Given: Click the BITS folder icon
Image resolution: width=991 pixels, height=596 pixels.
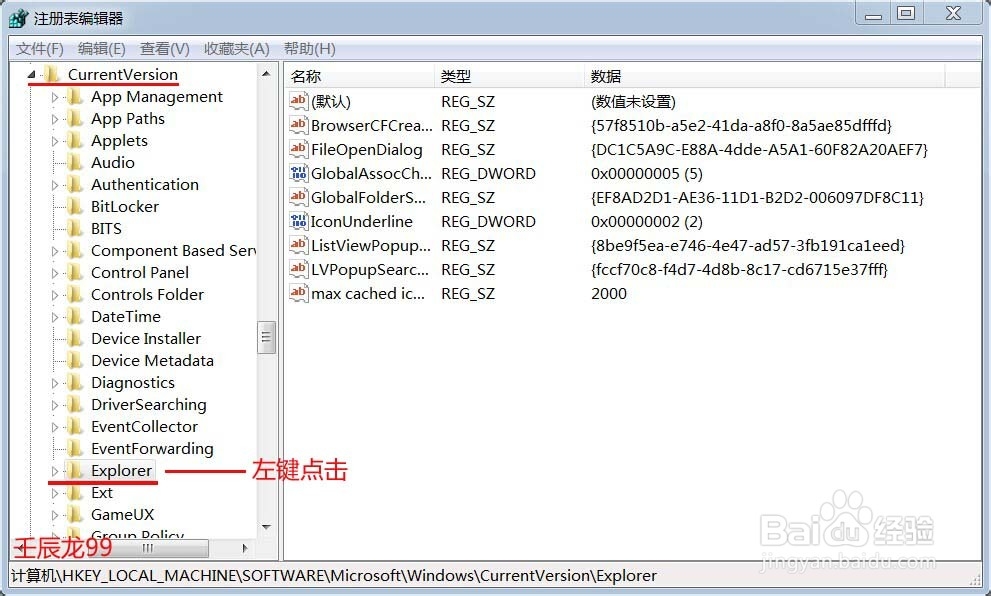Looking at the screenshot, I should pyautogui.click(x=75, y=229).
